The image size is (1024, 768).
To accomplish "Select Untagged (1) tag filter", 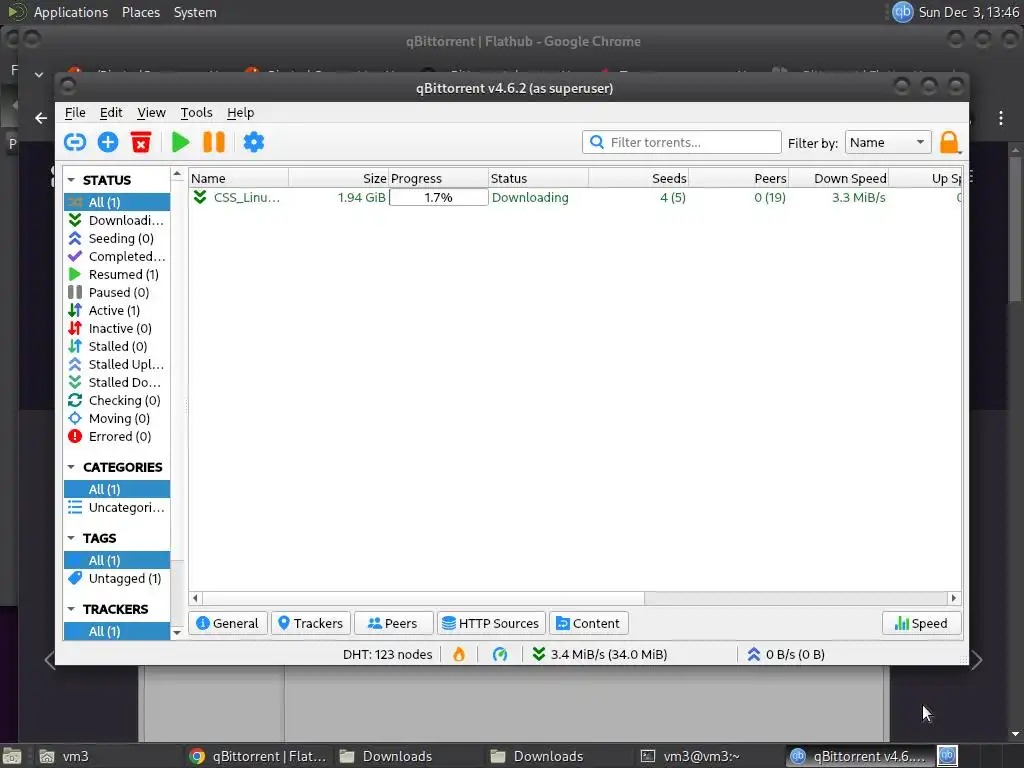I will (x=117, y=578).
